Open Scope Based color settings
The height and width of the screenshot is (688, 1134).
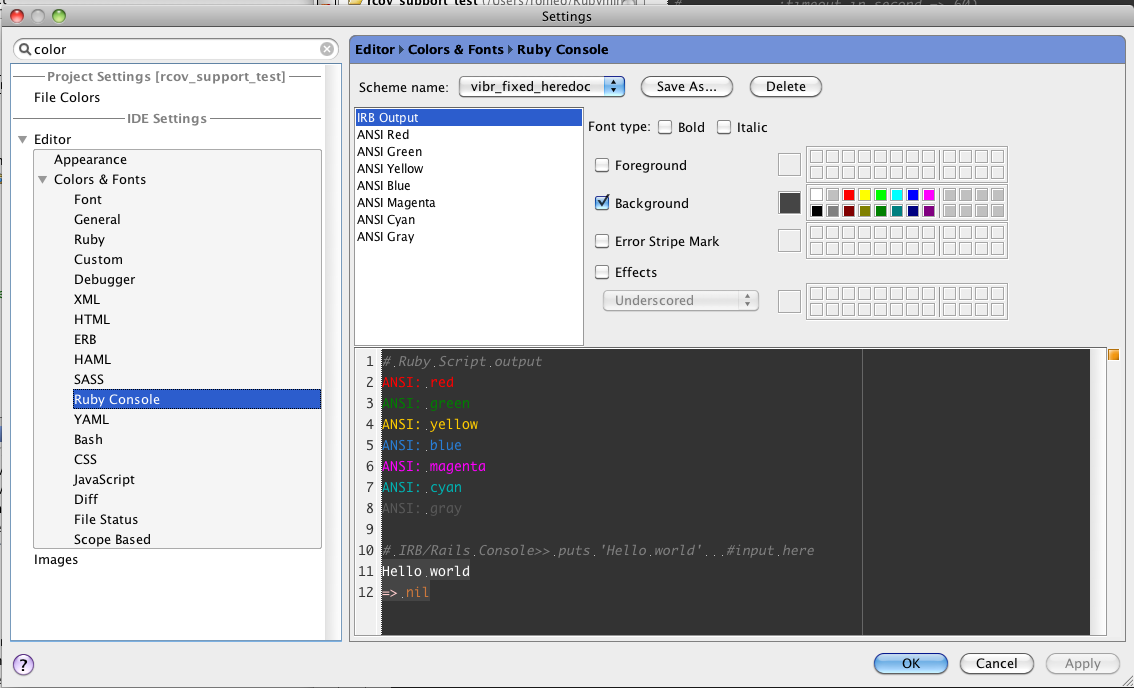[x=112, y=540]
